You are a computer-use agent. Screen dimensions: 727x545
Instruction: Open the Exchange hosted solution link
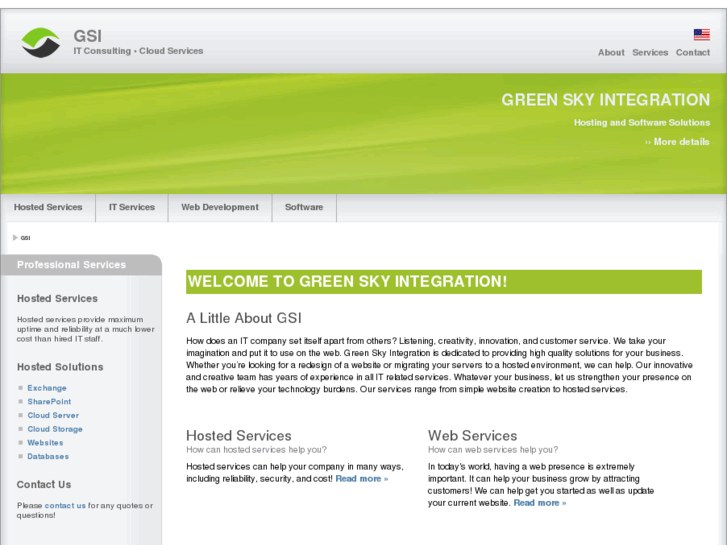point(47,388)
